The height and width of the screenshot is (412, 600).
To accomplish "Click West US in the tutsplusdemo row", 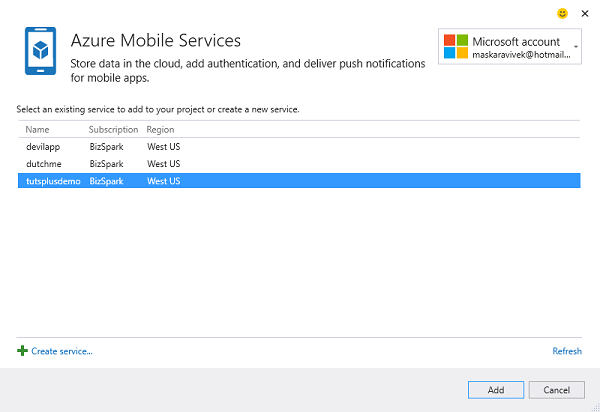I will pos(164,181).
